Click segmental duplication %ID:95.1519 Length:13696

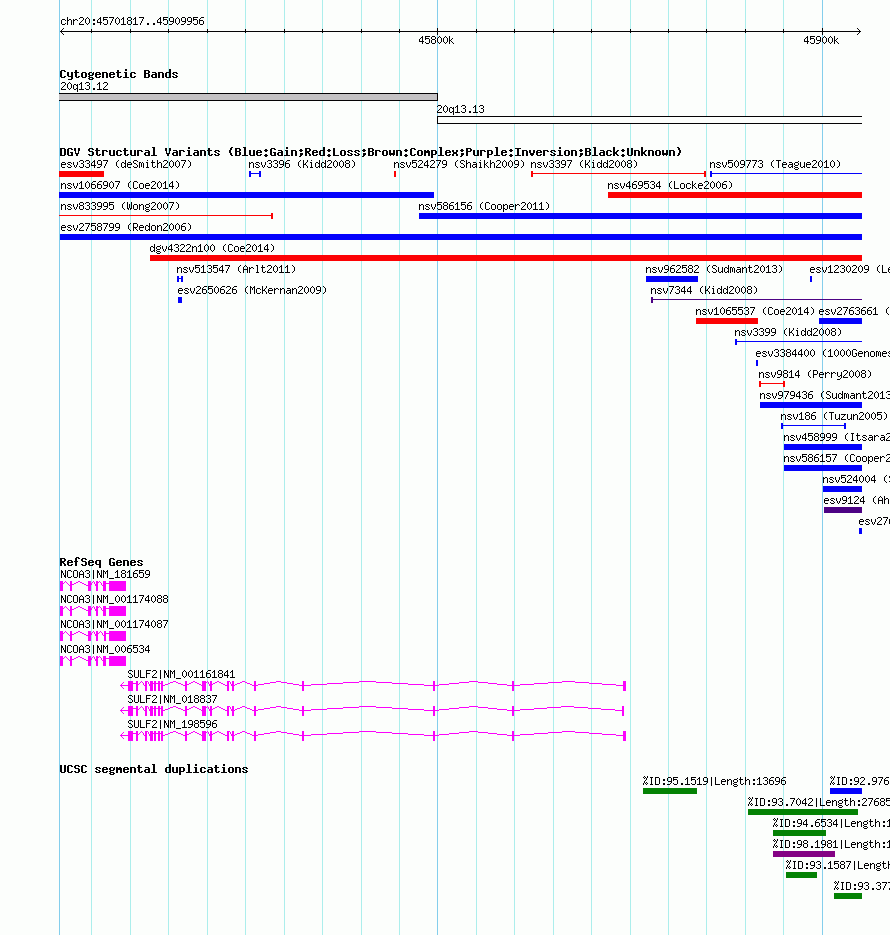pos(670,791)
